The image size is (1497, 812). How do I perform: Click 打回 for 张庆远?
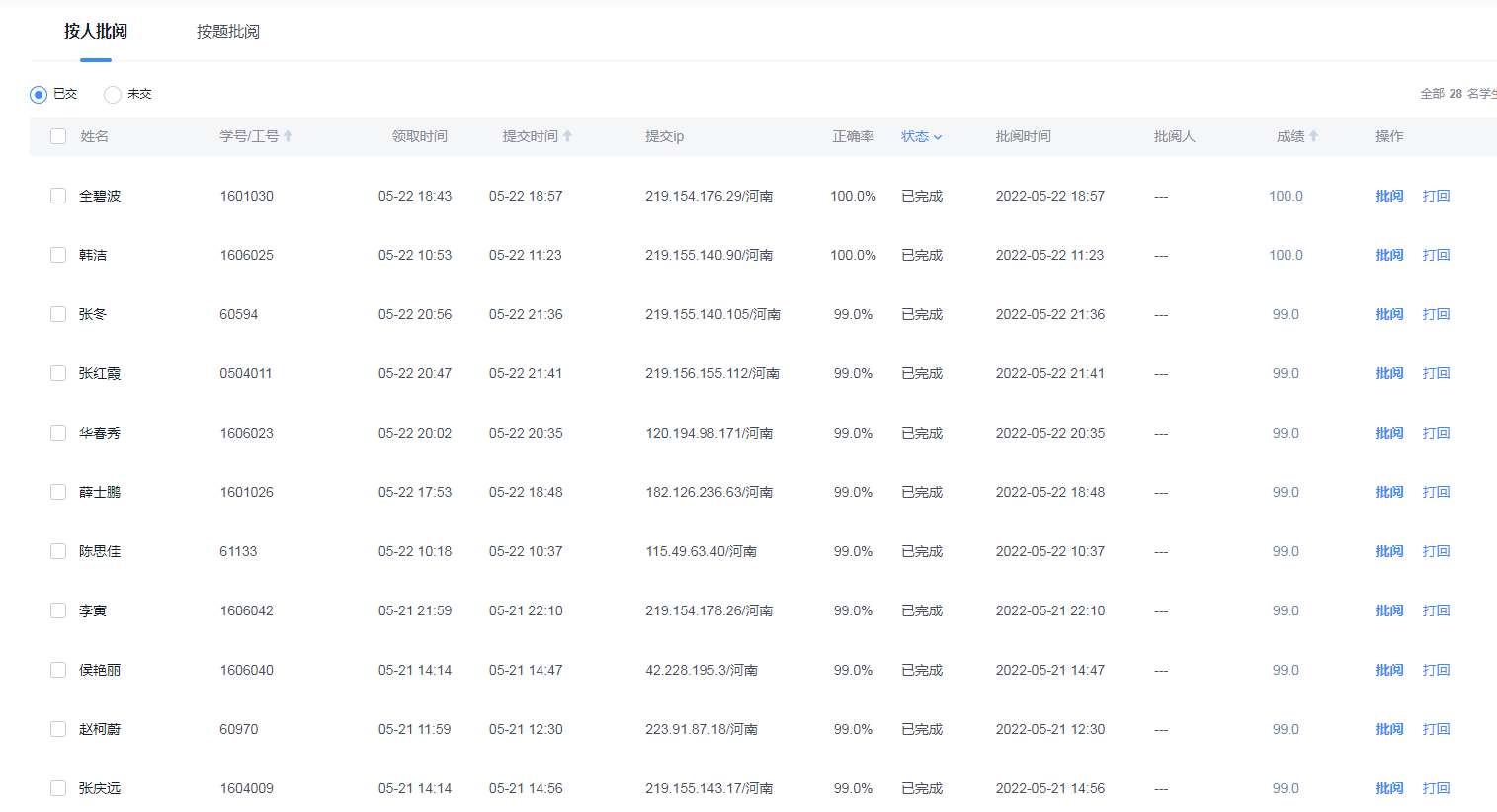point(1436,788)
